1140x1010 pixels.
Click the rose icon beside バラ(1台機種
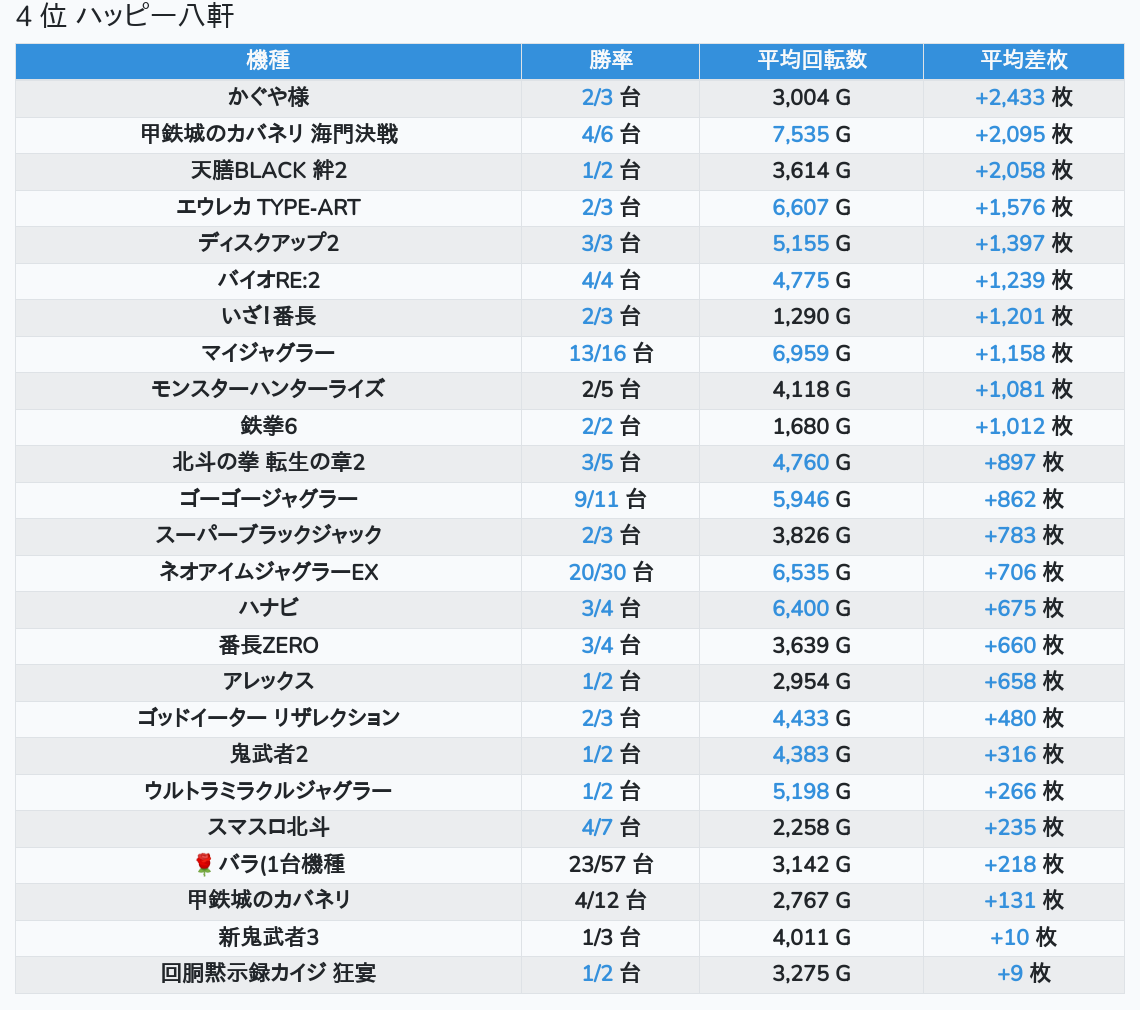click(204, 864)
